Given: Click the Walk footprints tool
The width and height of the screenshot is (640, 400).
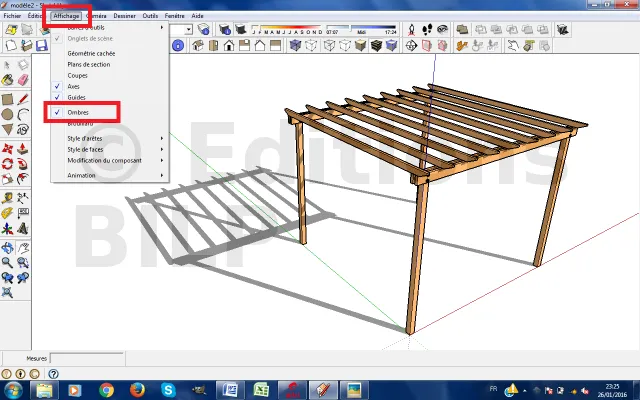Looking at the screenshot, I should coord(425,30).
